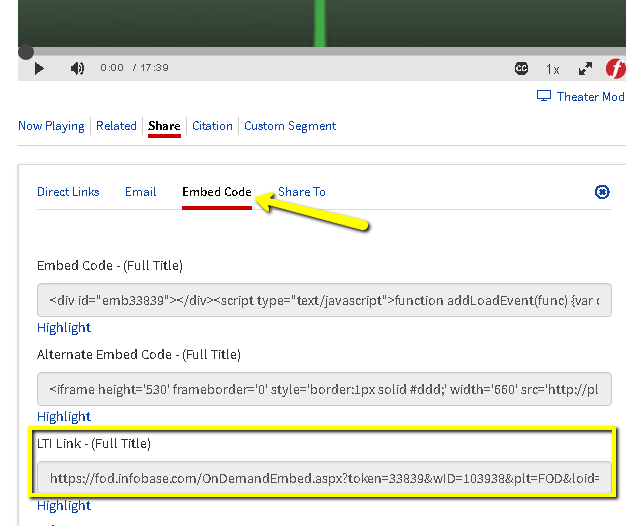Click the 'LTI Link - (Full Title)' label

[x=94, y=444]
